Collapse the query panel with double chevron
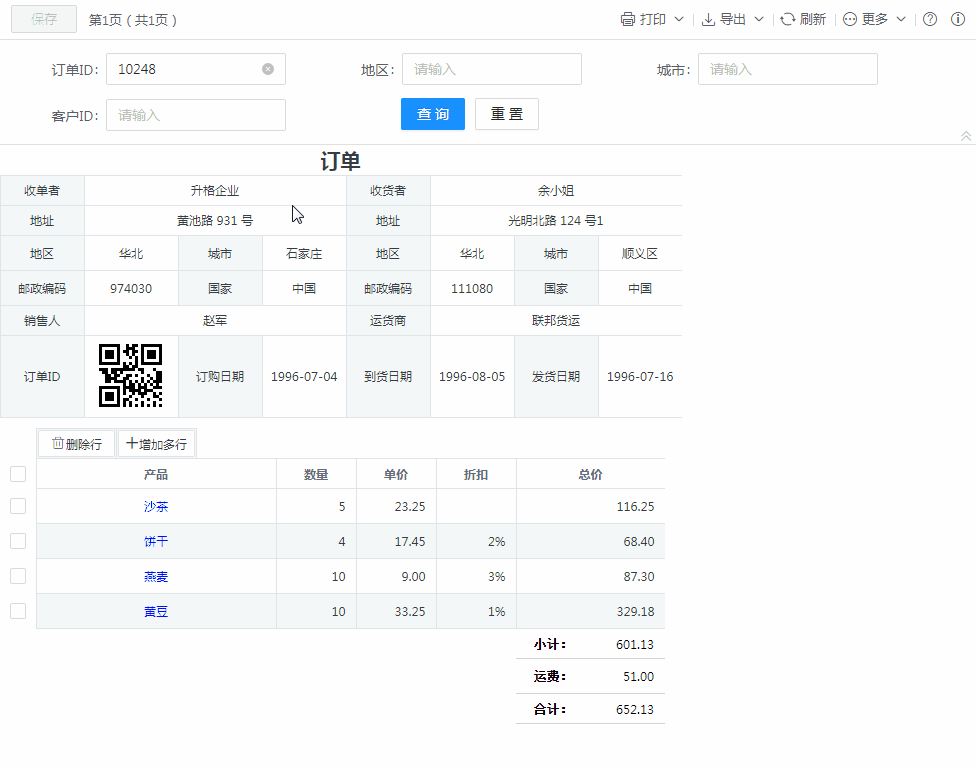The height and width of the screenshot is (768, 976). coord(966,136)
